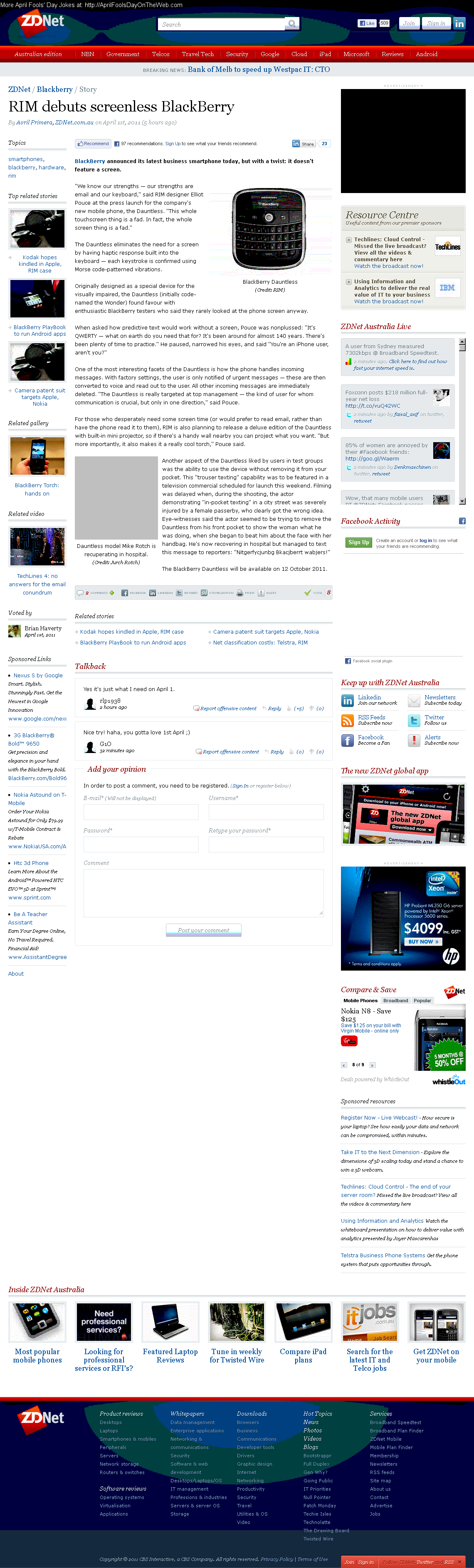Open the Net classification costly: Telstra, RIM story
474x1568 pixels.
point(260,643)
